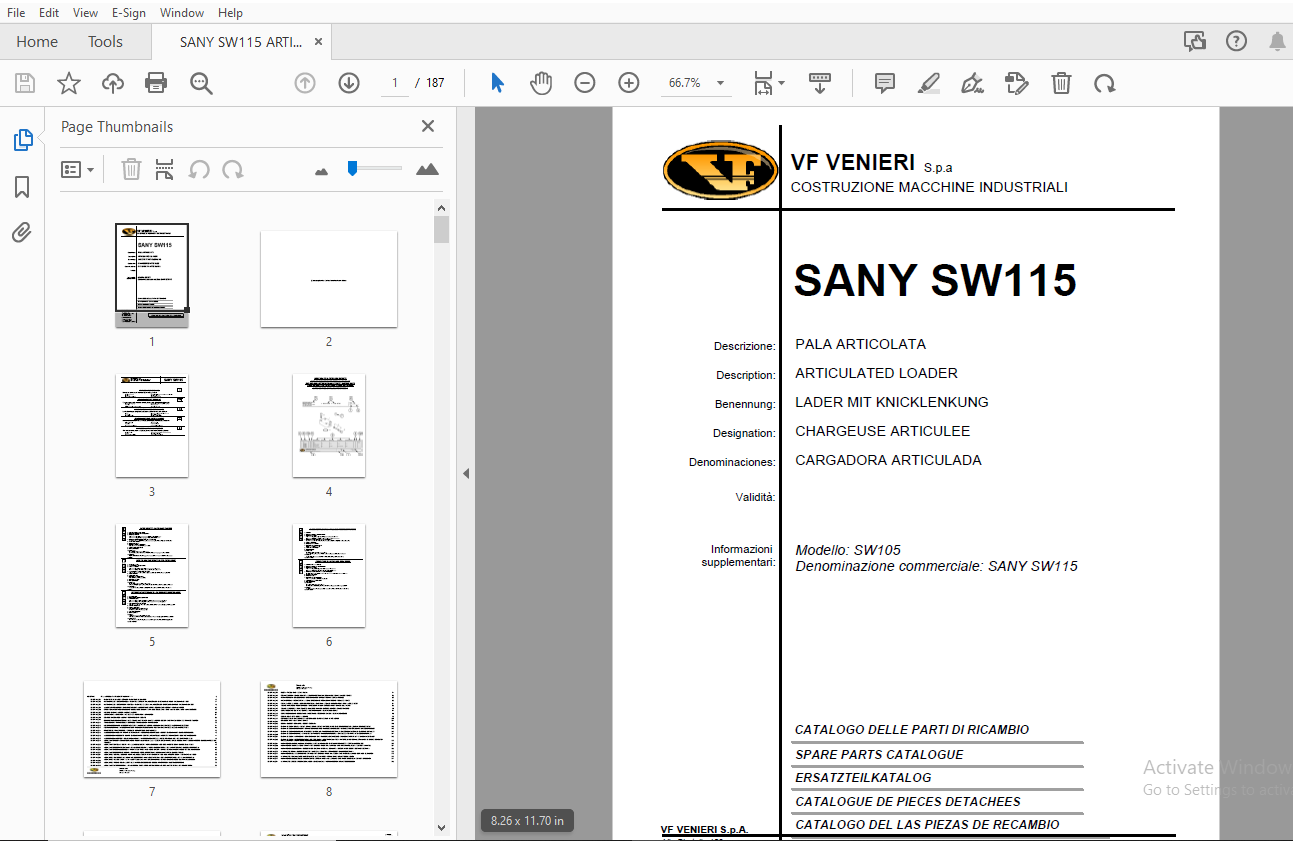
Task: Add a comment sticky note
Action: click(885, 83)
